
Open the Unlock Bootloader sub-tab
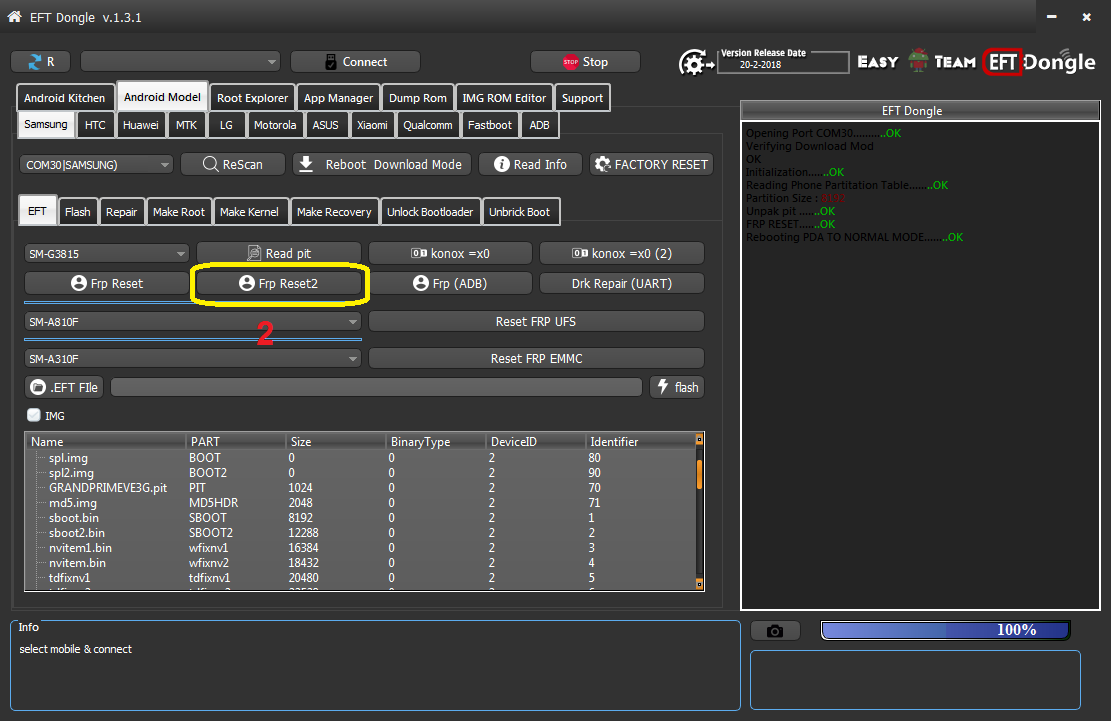point(429,212)
